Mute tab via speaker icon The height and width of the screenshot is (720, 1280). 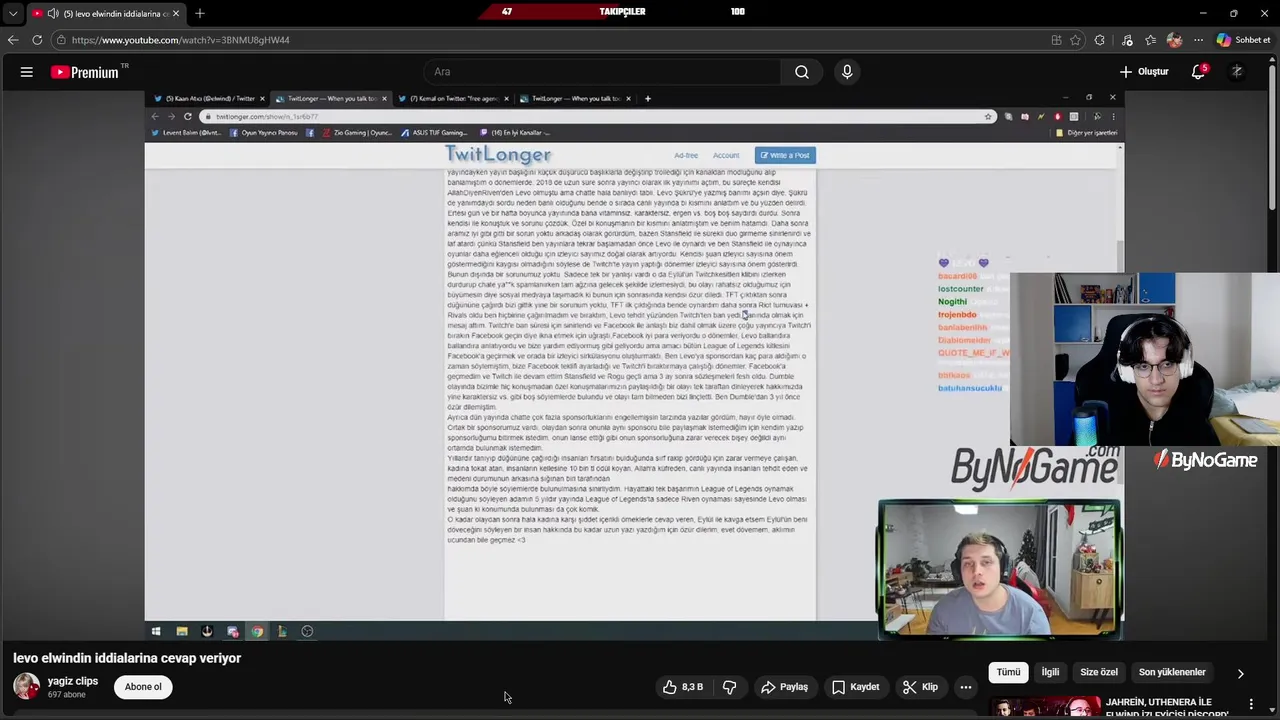[53, 14]
